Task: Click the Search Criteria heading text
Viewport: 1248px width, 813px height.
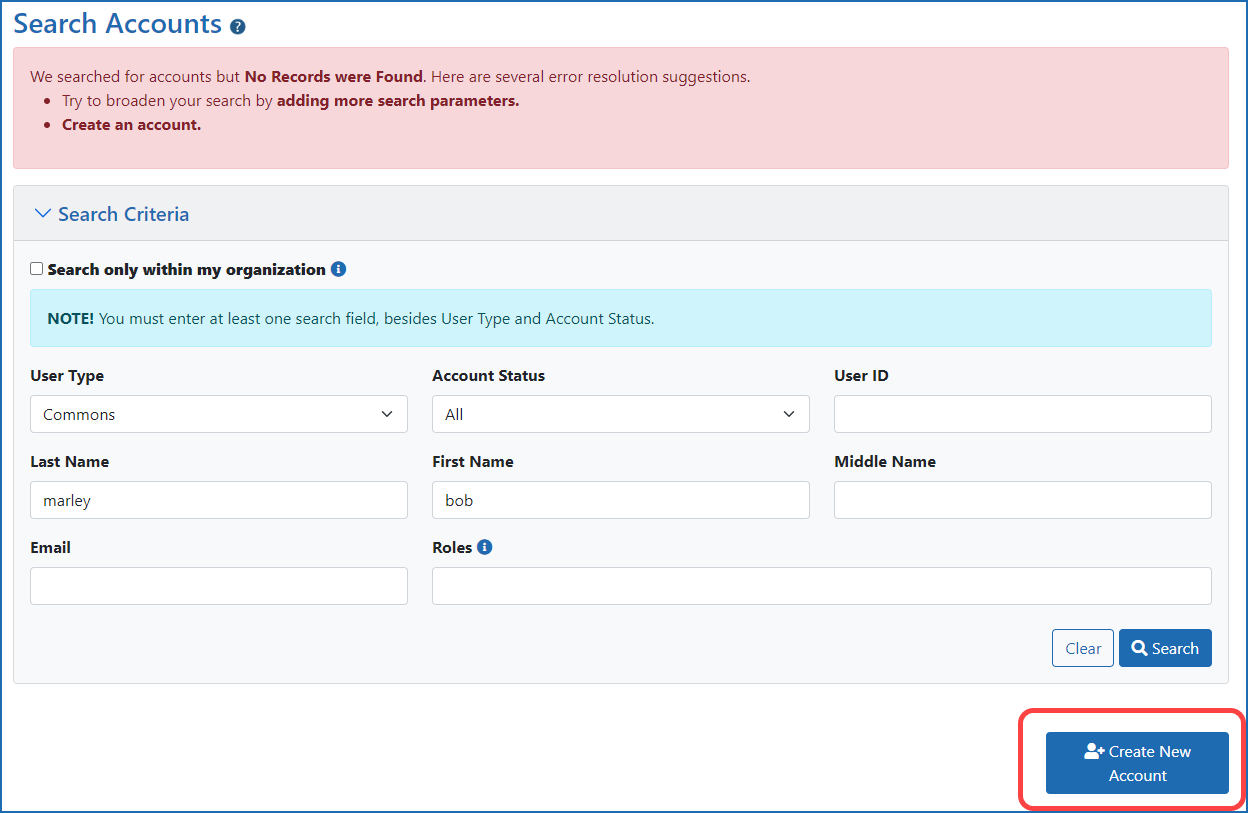Action: 123,214
